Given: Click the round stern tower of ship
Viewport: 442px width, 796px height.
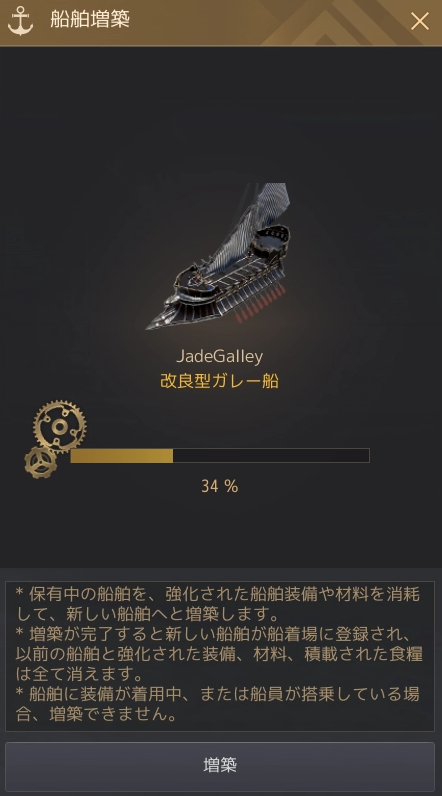Looking at the screenshot, I should click(273, 240).
